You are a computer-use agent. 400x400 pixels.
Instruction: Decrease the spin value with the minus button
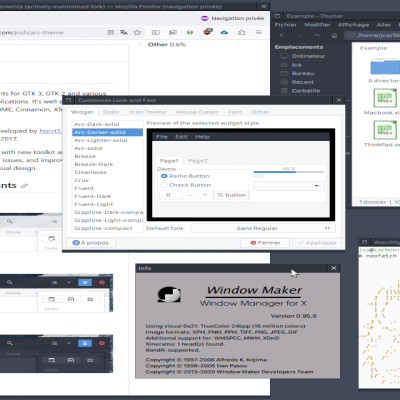[x=190, y=195]
